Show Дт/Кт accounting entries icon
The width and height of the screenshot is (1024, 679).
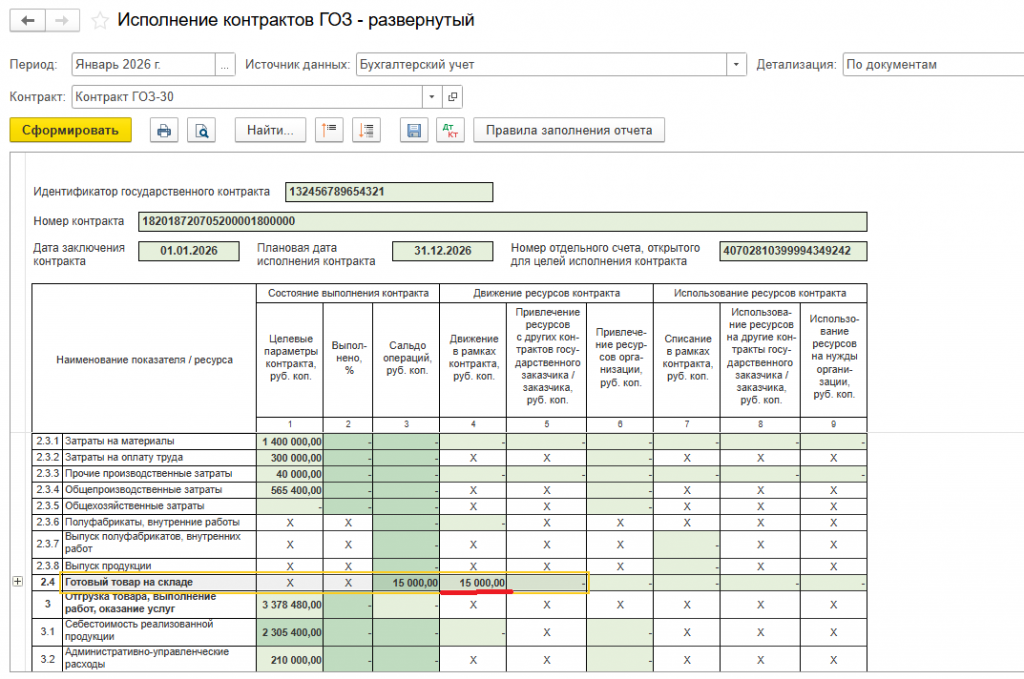pos(451,131)
